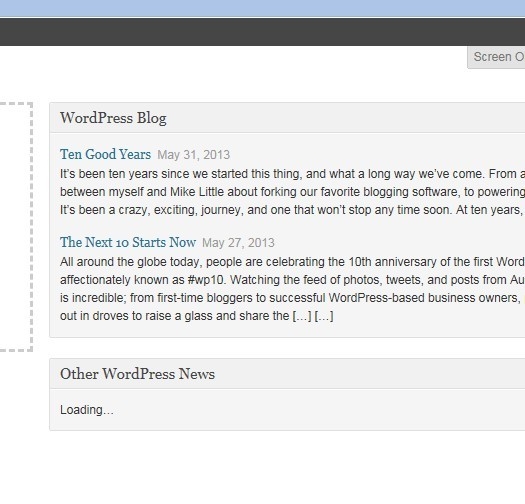The image size is (525, 504).
Task: Open the Ten Good Years post link
Action: (105, 154)
